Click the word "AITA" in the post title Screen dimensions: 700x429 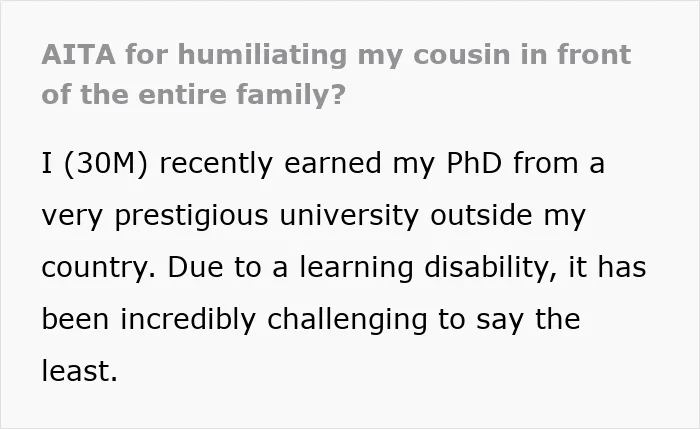click(x=79, y=54)
